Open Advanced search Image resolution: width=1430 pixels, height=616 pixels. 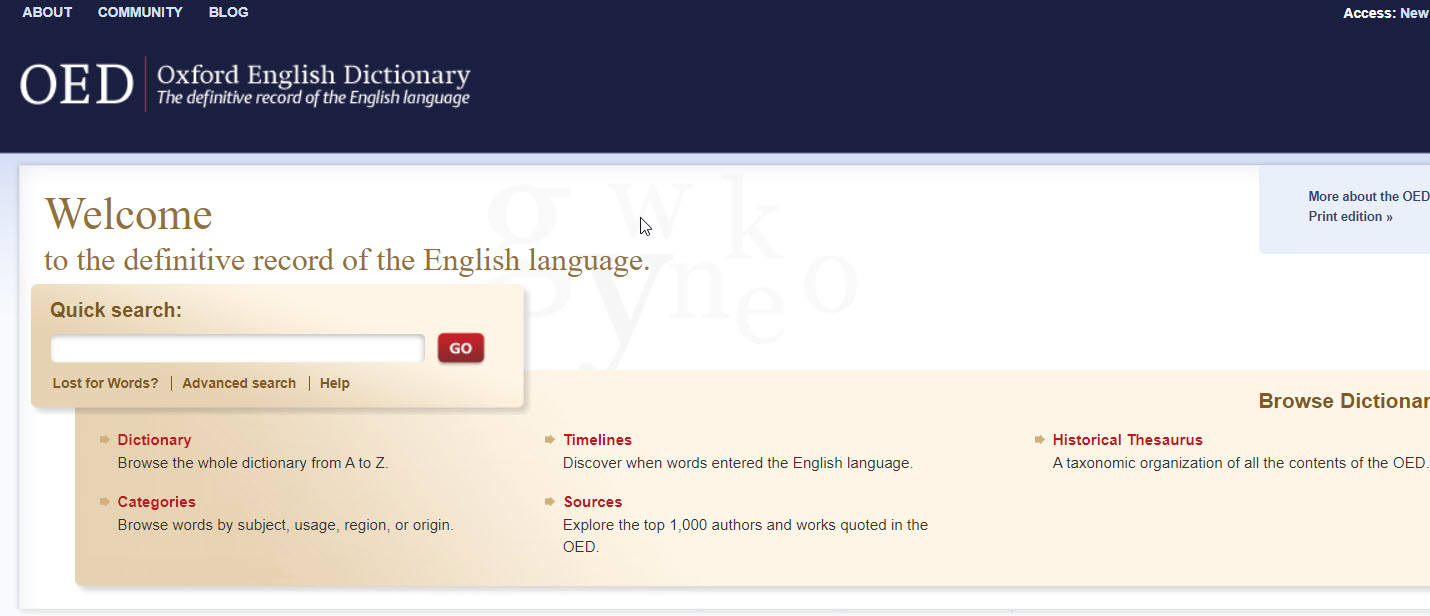pyautogui.click(x=239, y=383)
